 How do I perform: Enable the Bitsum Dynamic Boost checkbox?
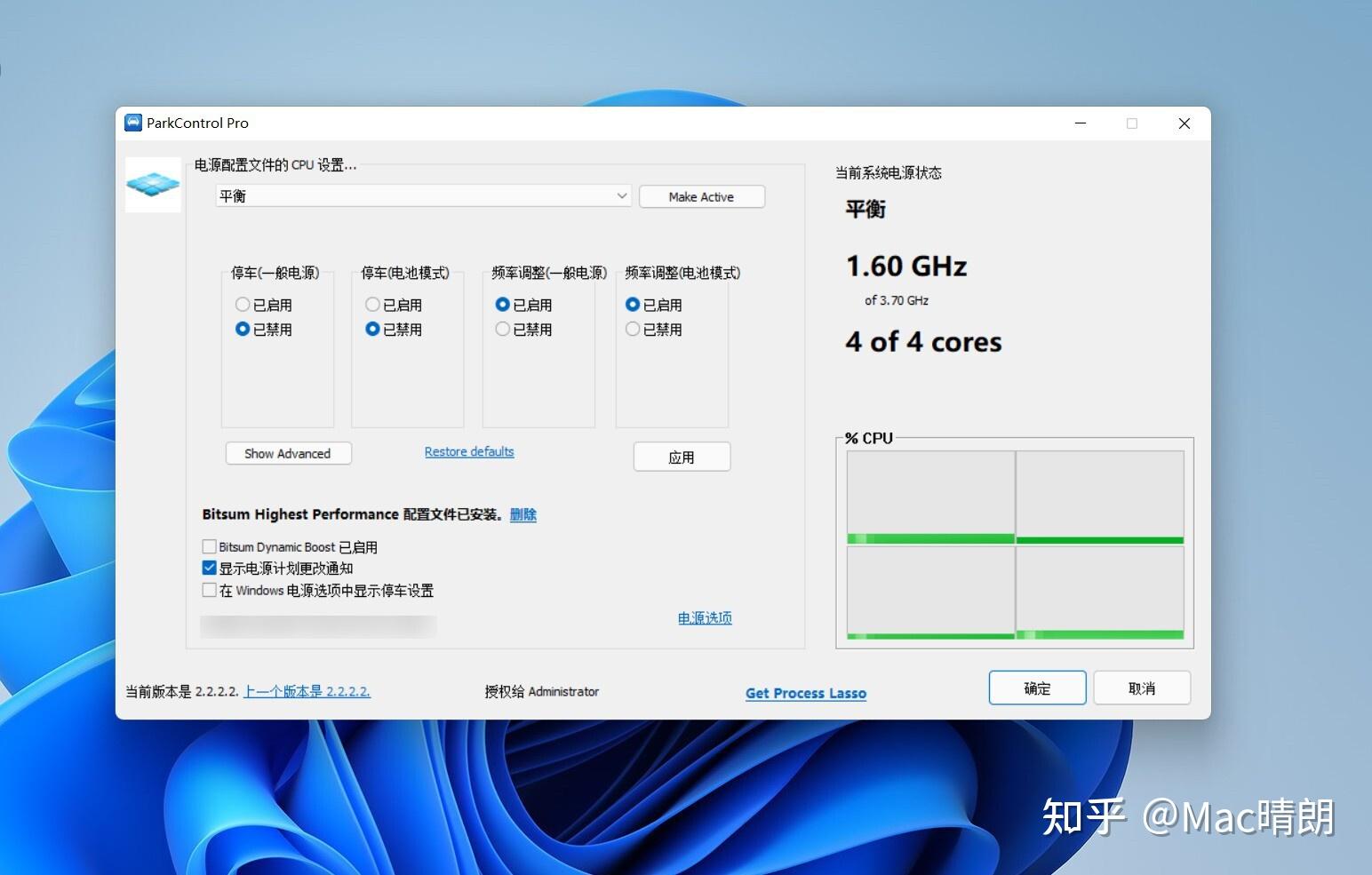coord(210,546)
